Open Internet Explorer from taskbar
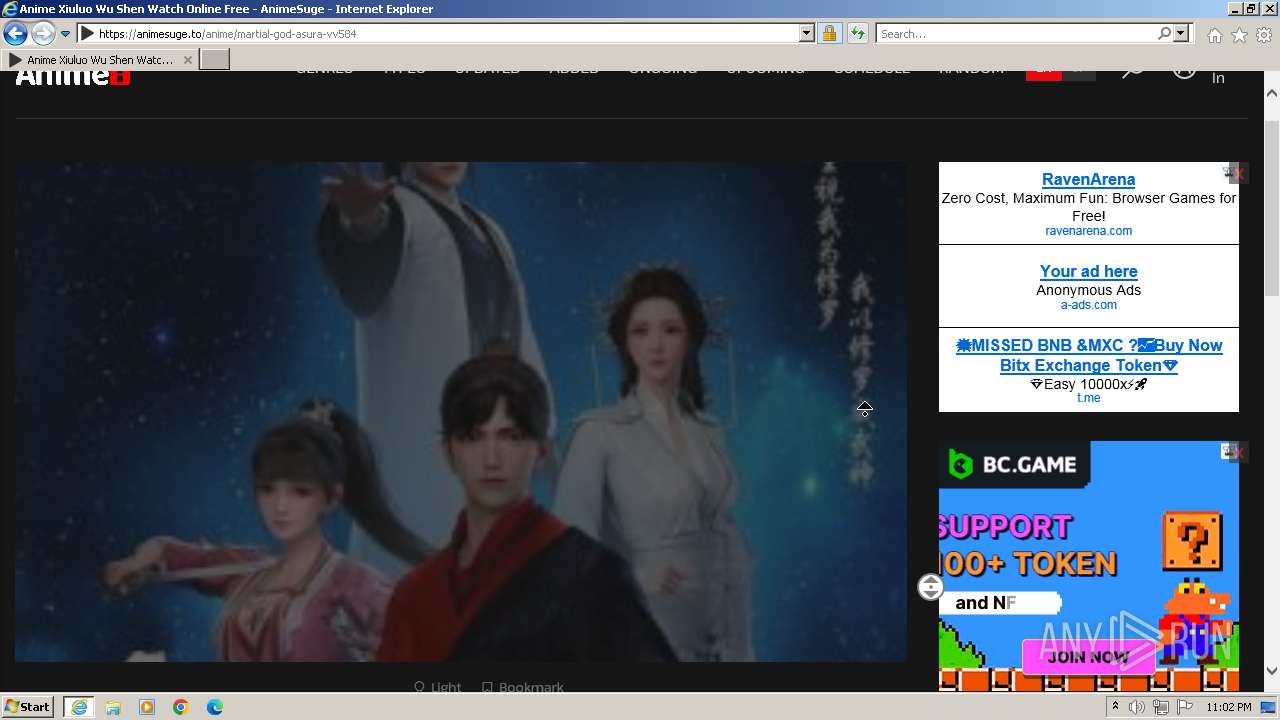The image size is (1280, 720). [79, 707]
